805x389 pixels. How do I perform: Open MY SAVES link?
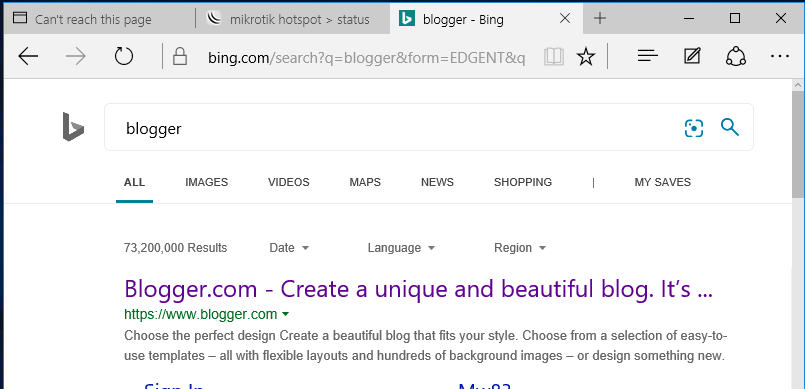pyautogui.click(x=662, y=182)
